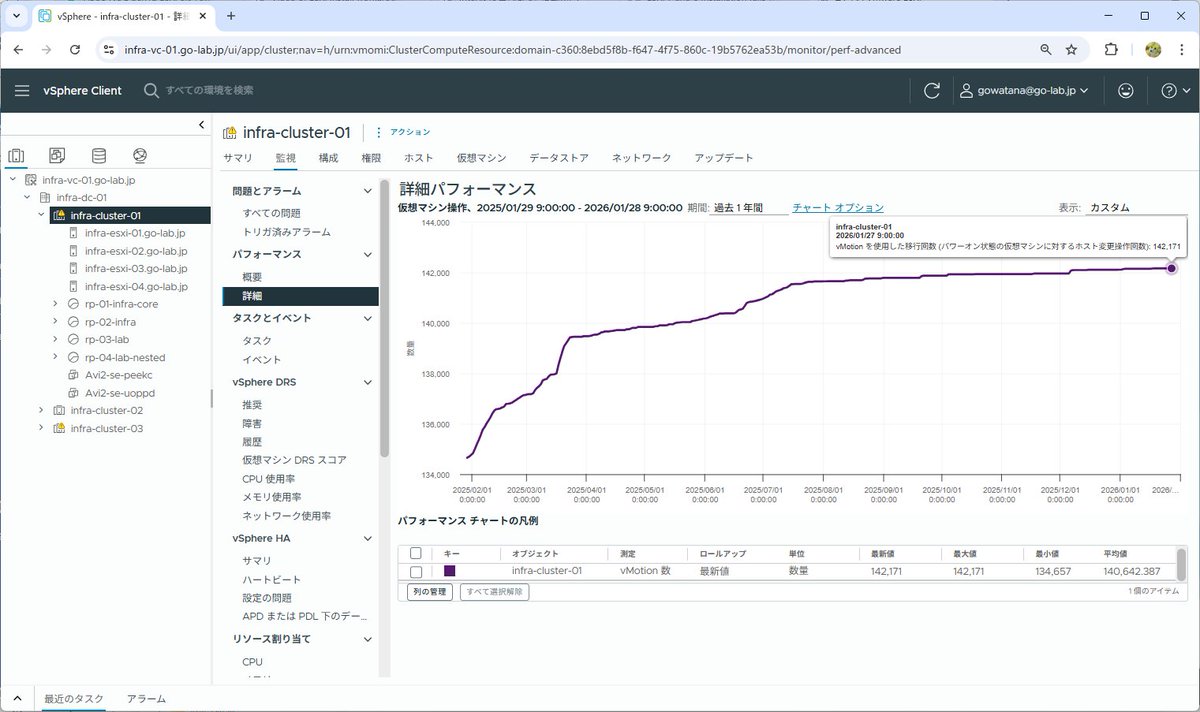Open the gowatana@go-lab.jp user menu
Viewport: 1200px width, 712px height.
1024,90
